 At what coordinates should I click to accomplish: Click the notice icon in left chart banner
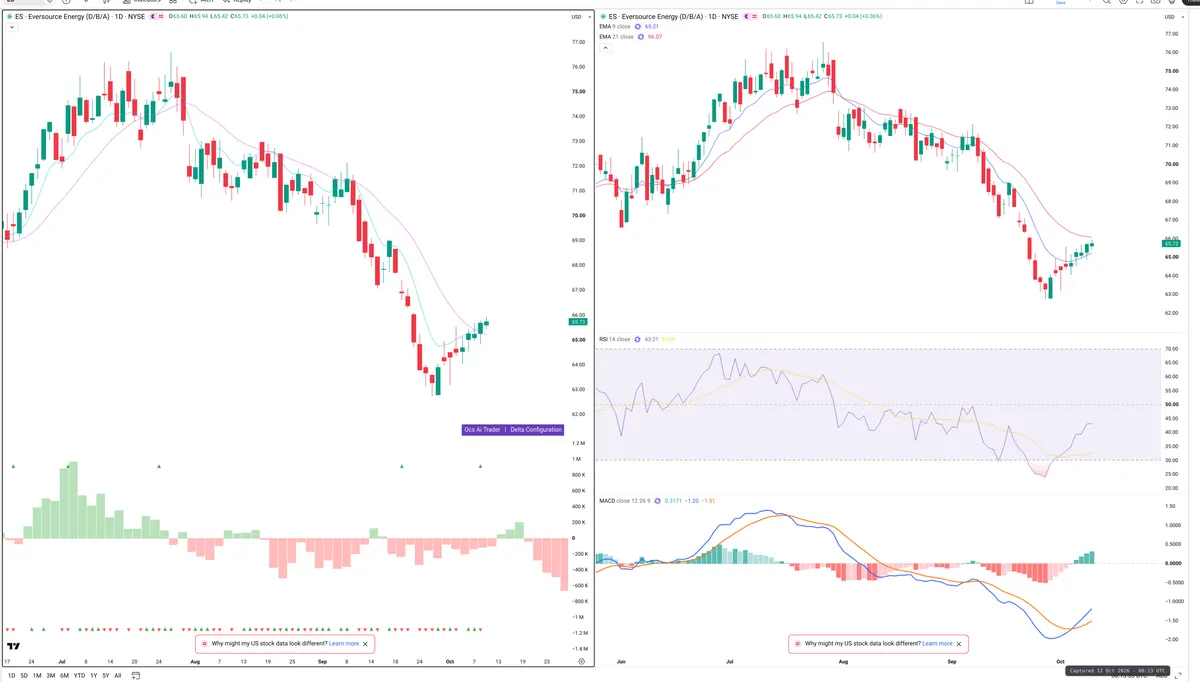[204, 644]
